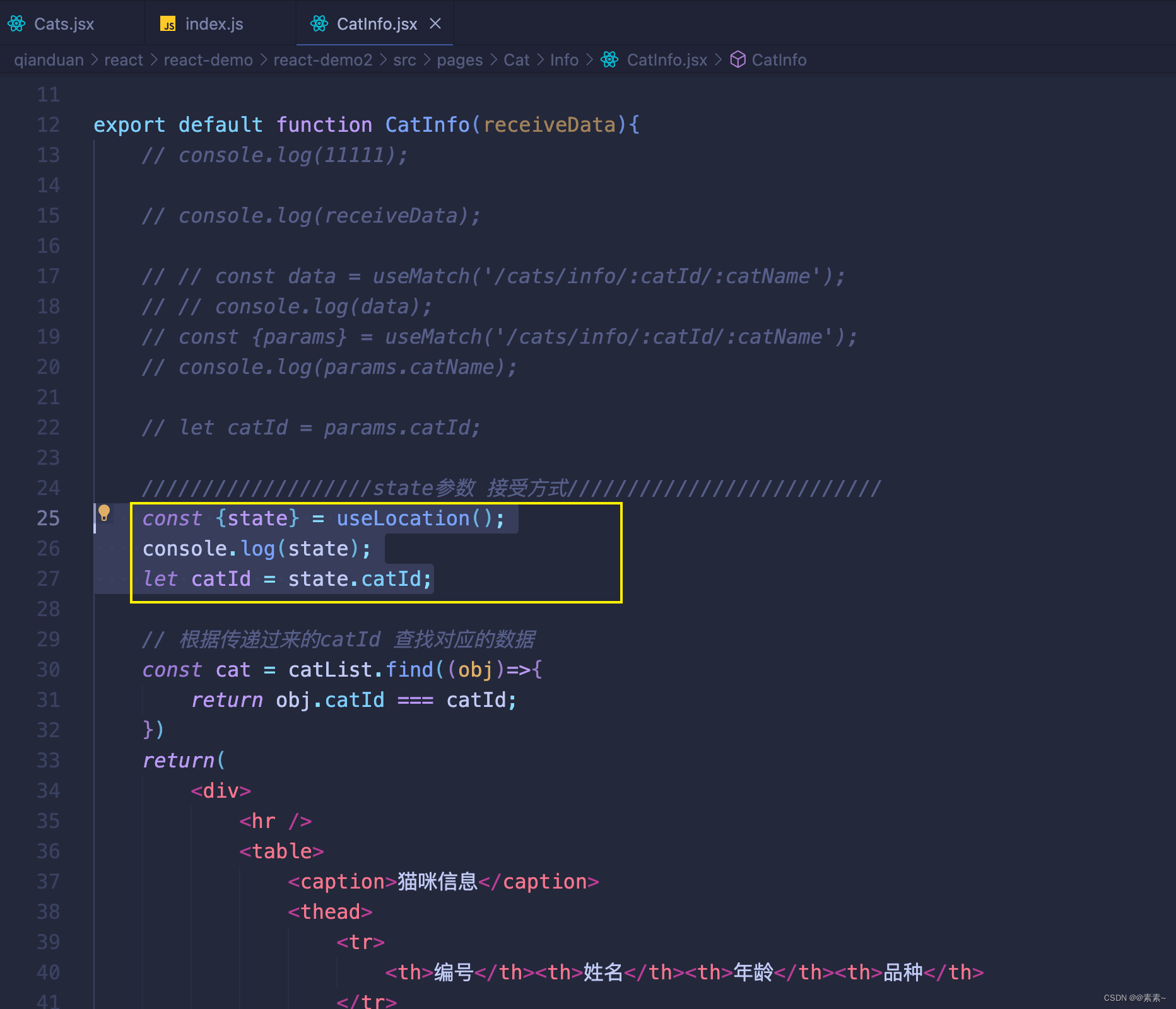
Task: Click the 年龄 table header text
Action: tap(753, 972)
